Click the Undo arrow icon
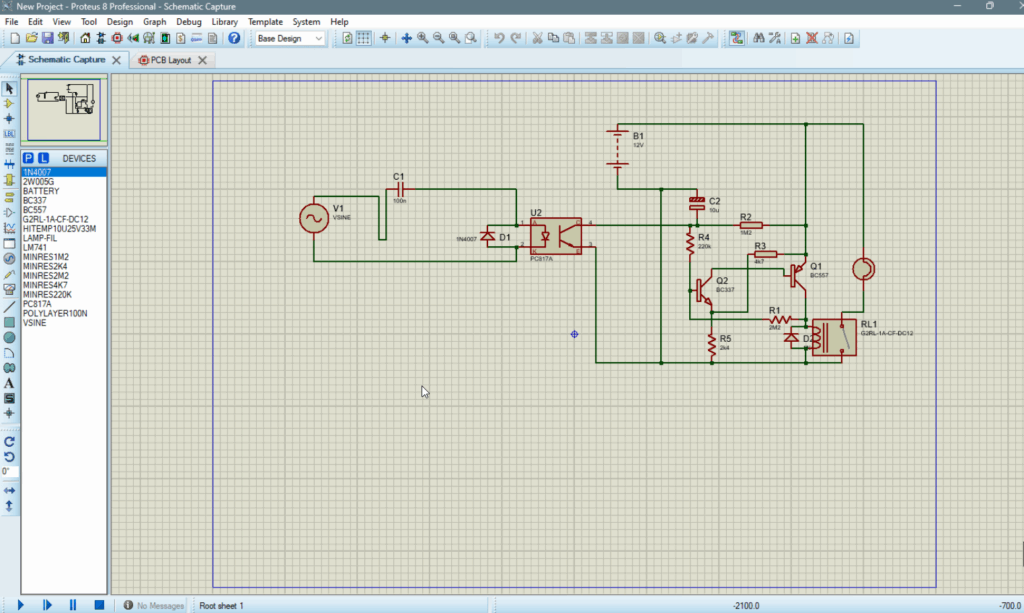This screenshot has height=613, width=1024. click(x=499, y=38)
